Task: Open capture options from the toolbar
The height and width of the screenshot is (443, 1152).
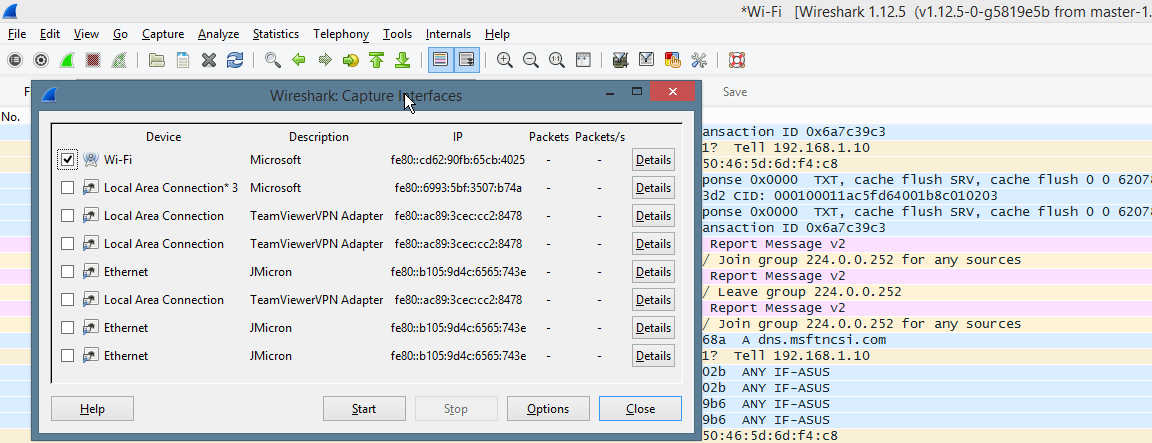Action: [41, 60]
